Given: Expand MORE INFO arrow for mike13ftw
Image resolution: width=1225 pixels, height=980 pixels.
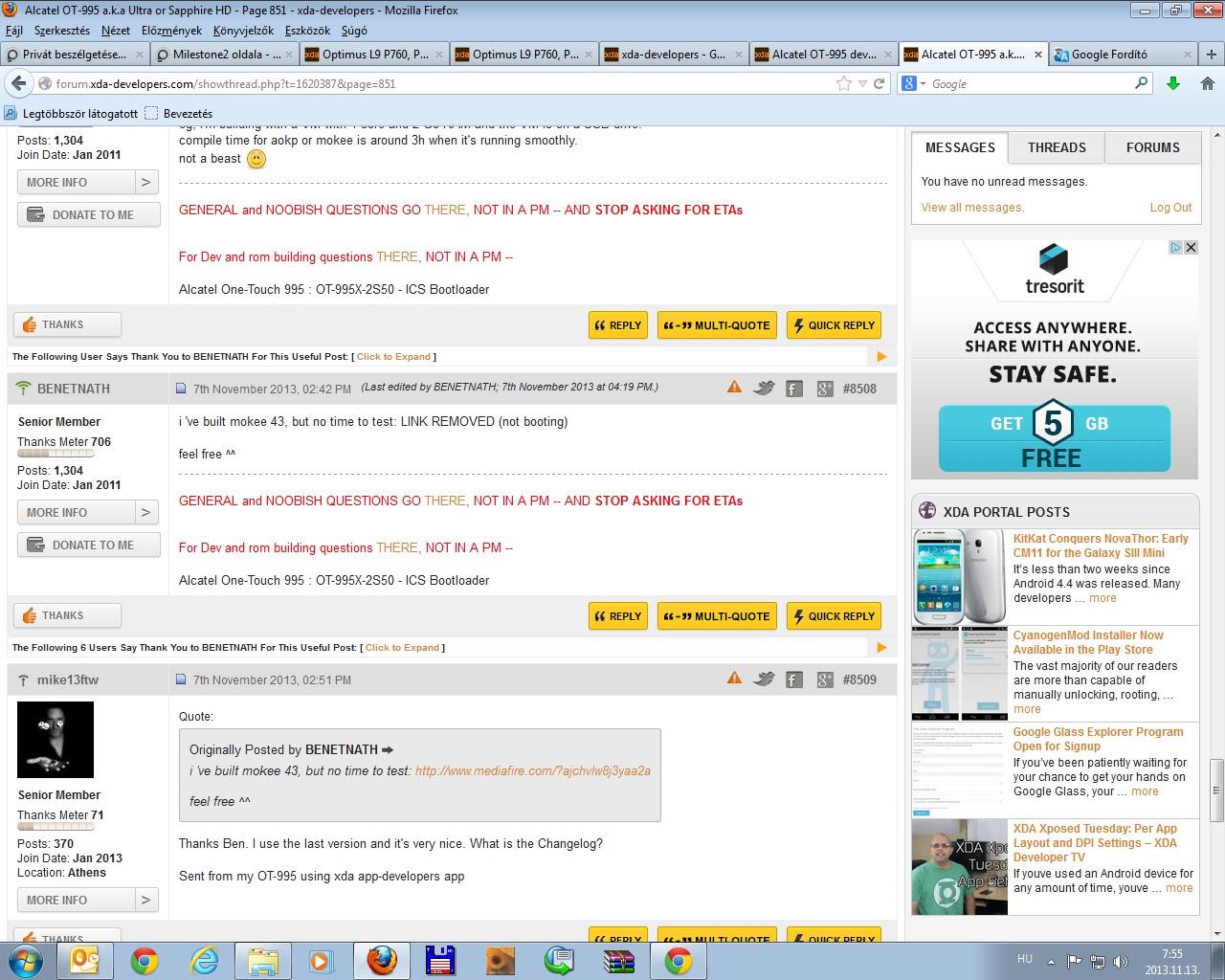Looking at the screenshot, I should pos(145,900).
